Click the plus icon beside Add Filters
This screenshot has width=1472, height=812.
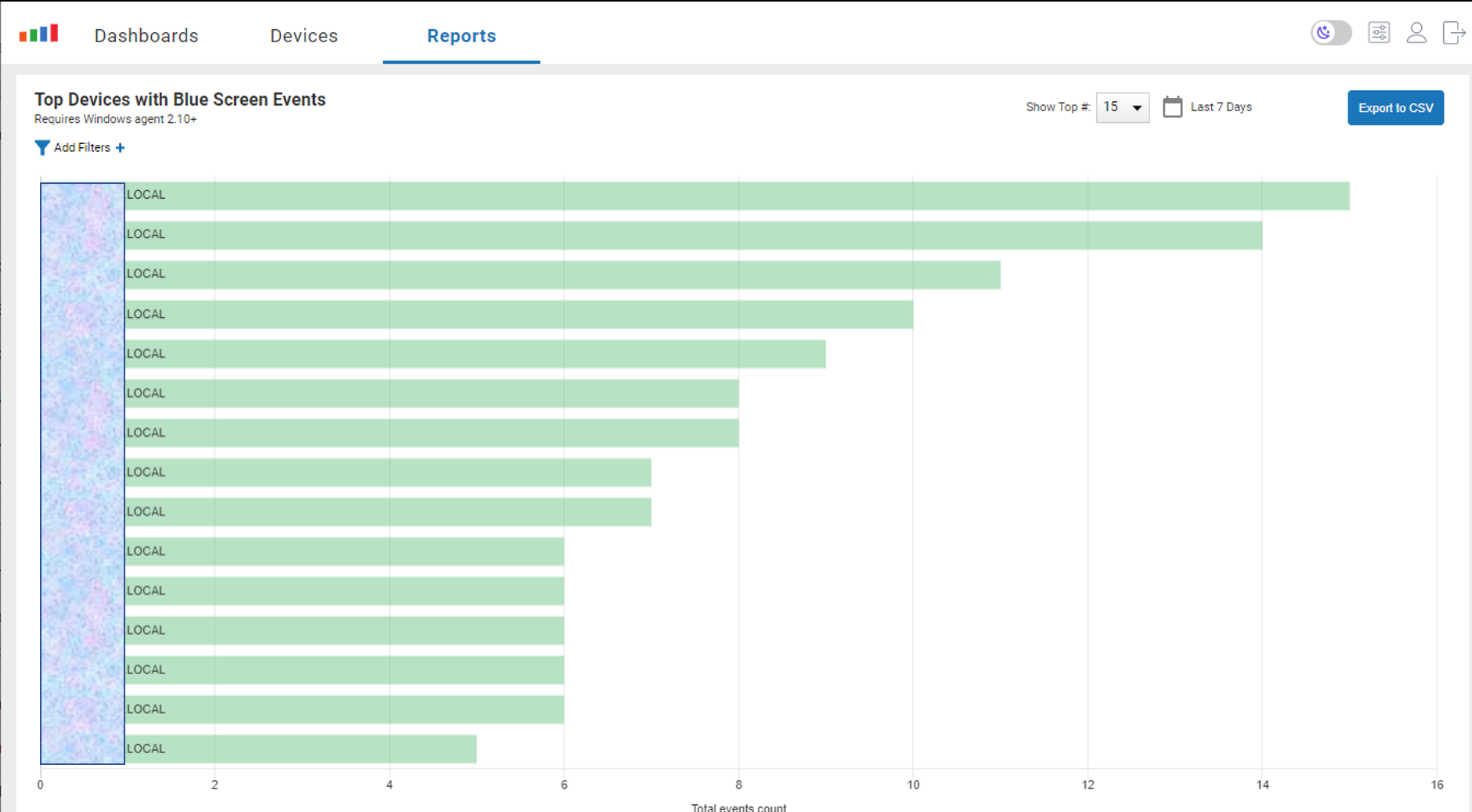coord(120,147)
